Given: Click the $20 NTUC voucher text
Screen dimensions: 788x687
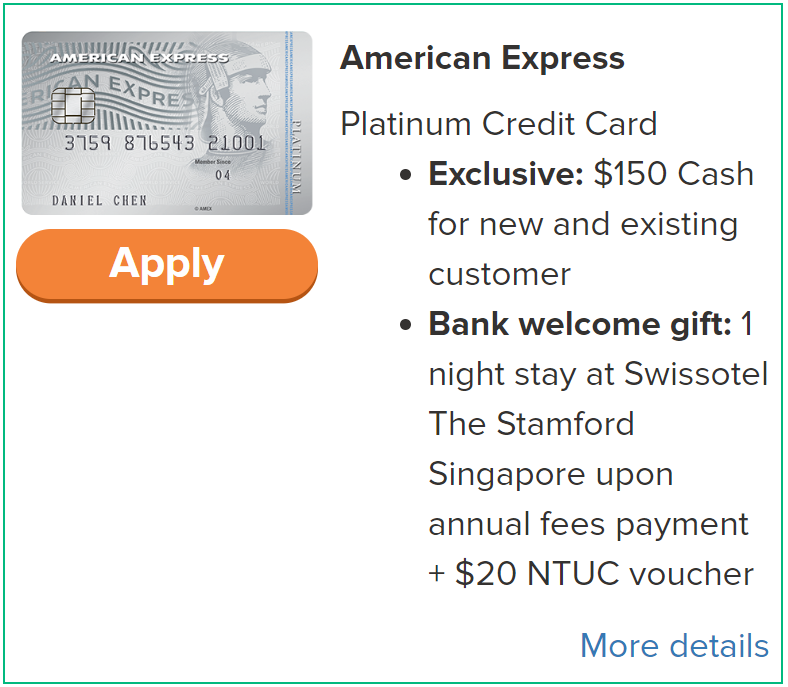Looking at the screenshot, I should [605, 574].
